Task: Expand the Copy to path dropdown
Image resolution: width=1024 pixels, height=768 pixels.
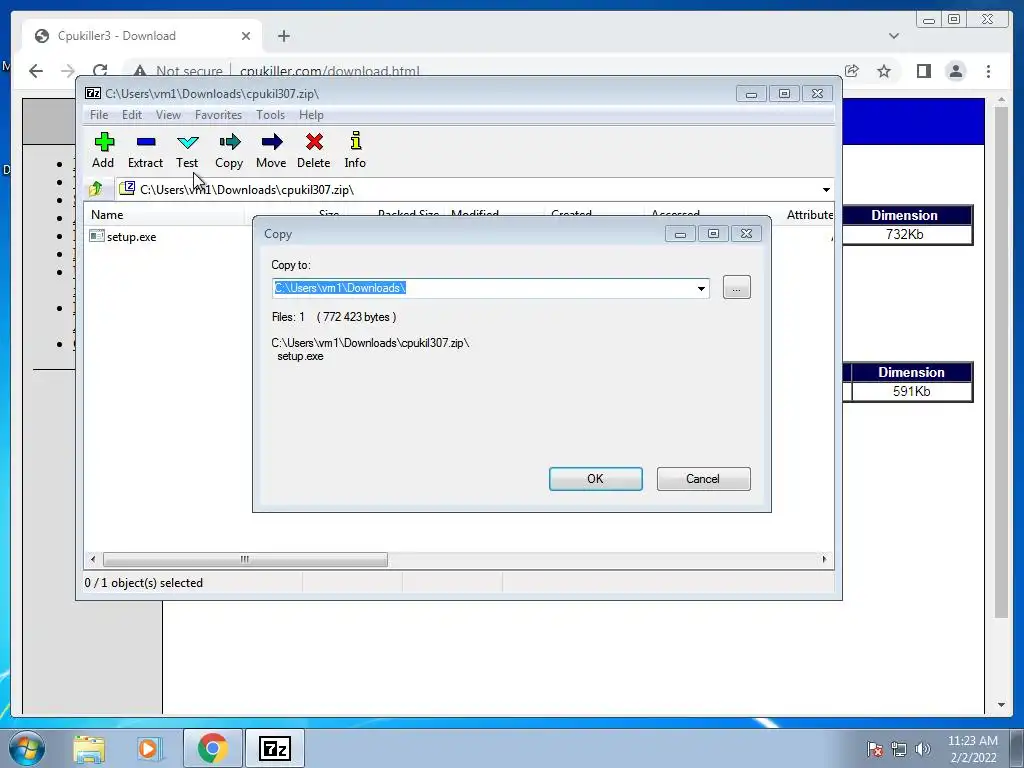Action: (x=701, y=288)
